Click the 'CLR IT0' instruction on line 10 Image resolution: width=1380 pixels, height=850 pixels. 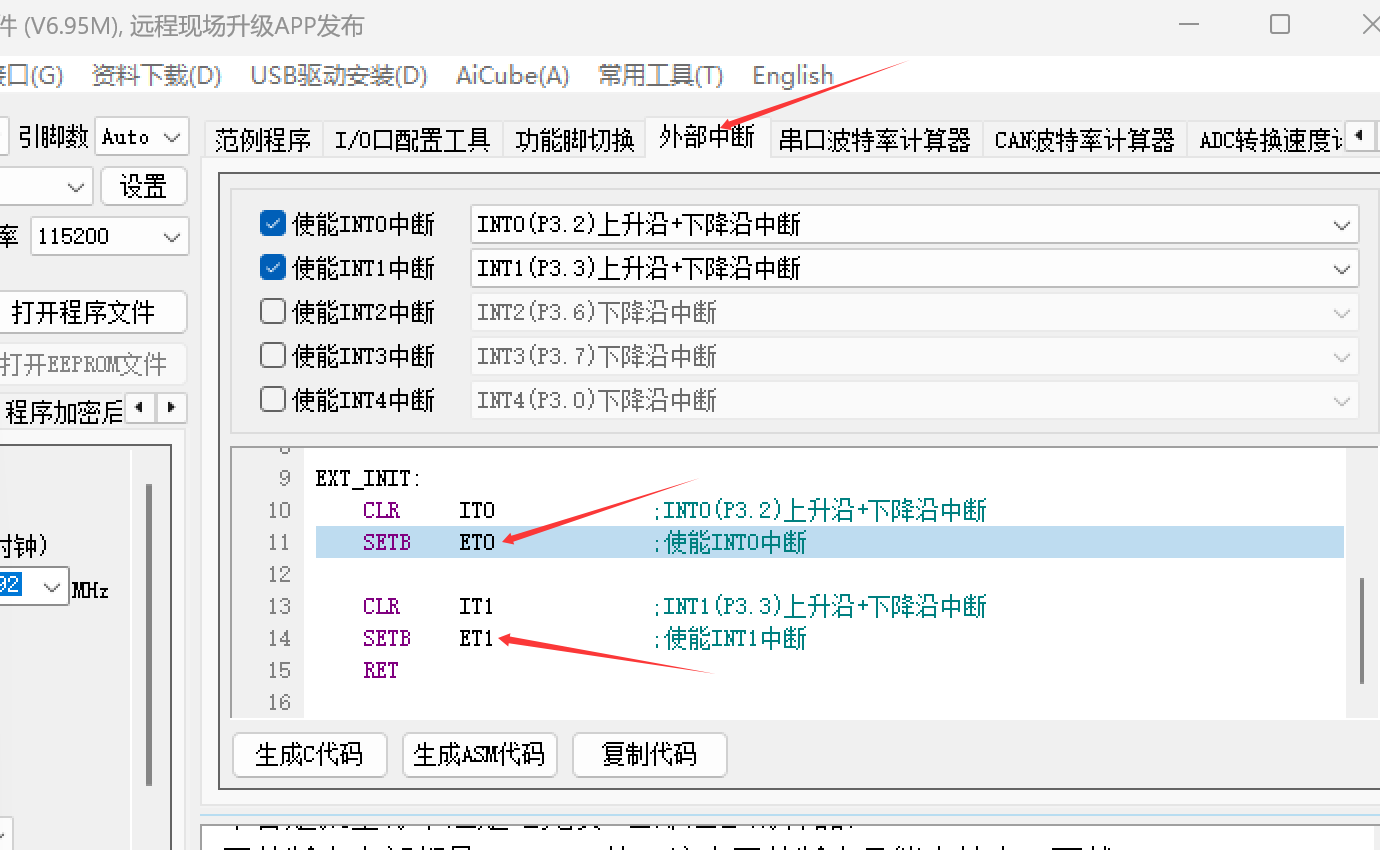[429, 511]
